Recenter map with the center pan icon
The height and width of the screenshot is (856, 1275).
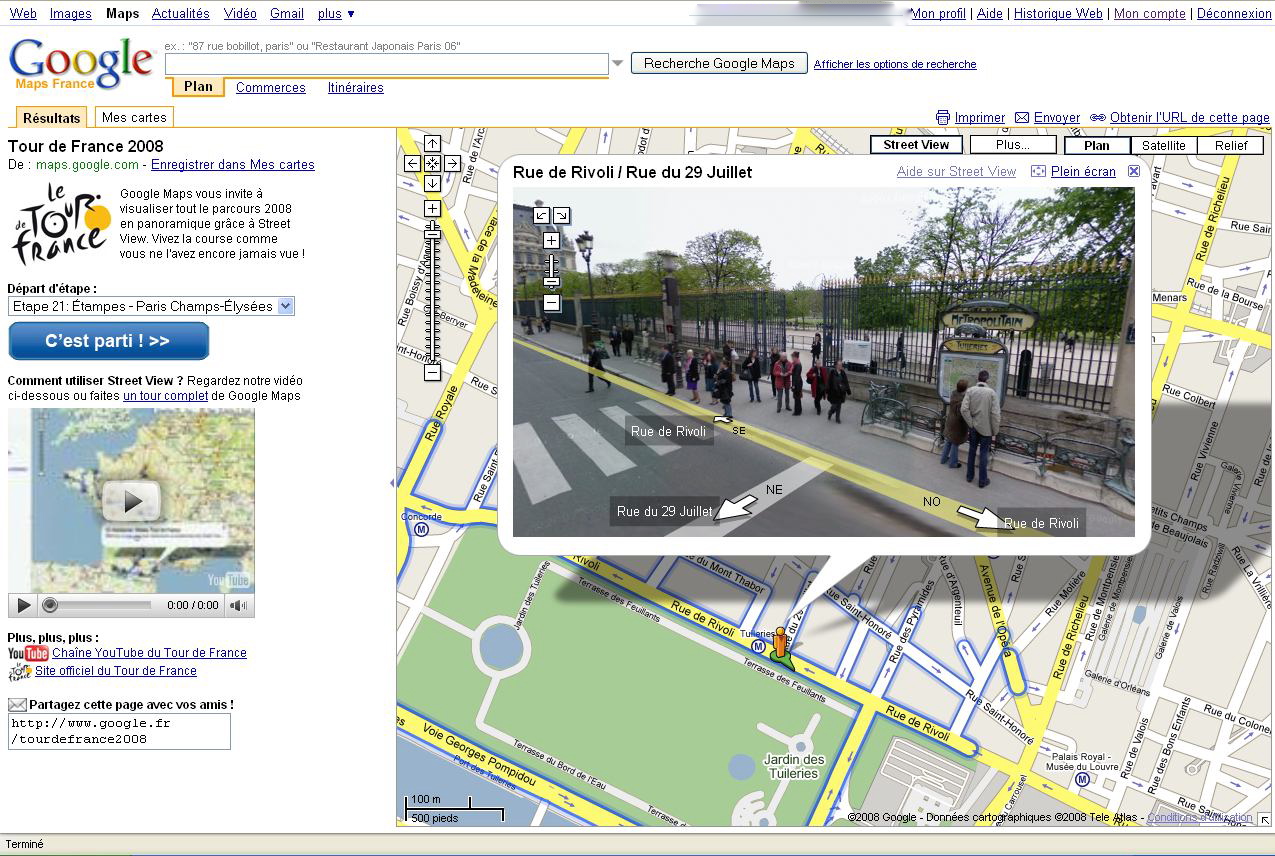(432, 163)
